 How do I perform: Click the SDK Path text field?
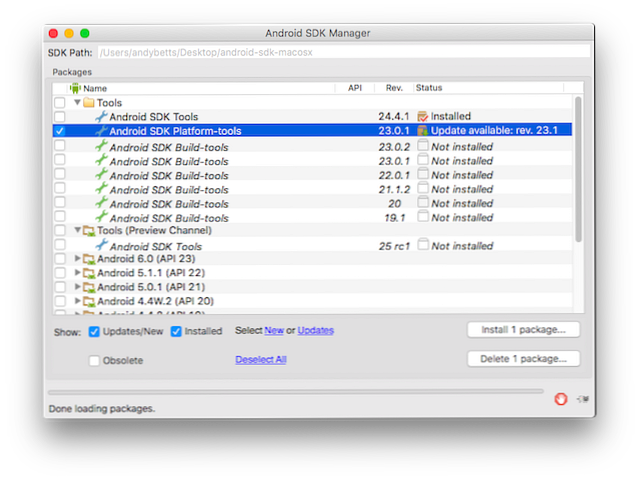[x=342, y=51]
